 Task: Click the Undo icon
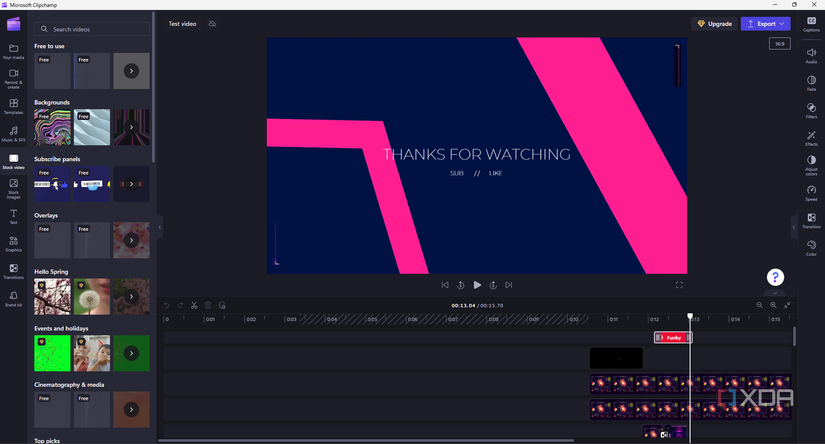pos(167,305)
